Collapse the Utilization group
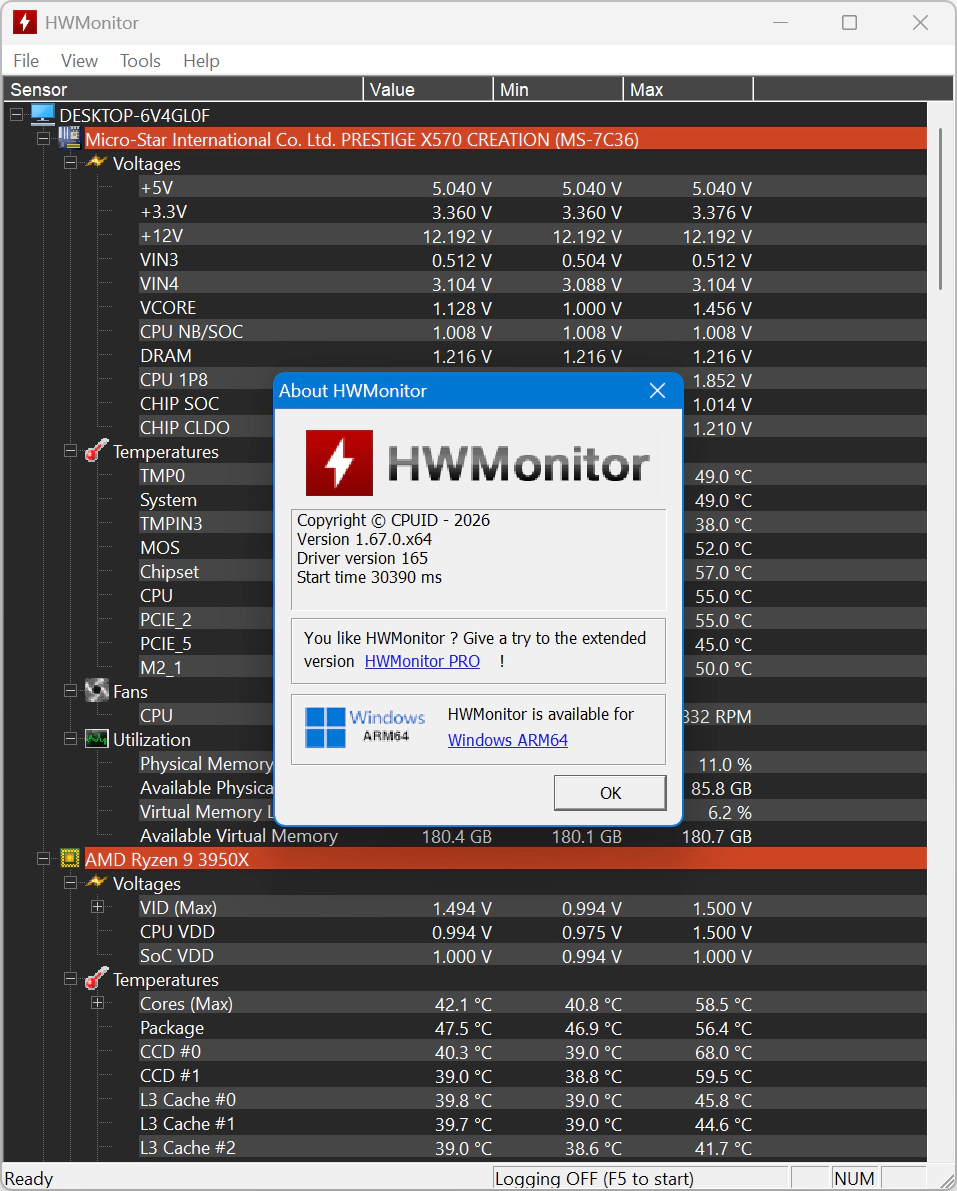This screenshot has height=1191, width=957. coord(71,739)
